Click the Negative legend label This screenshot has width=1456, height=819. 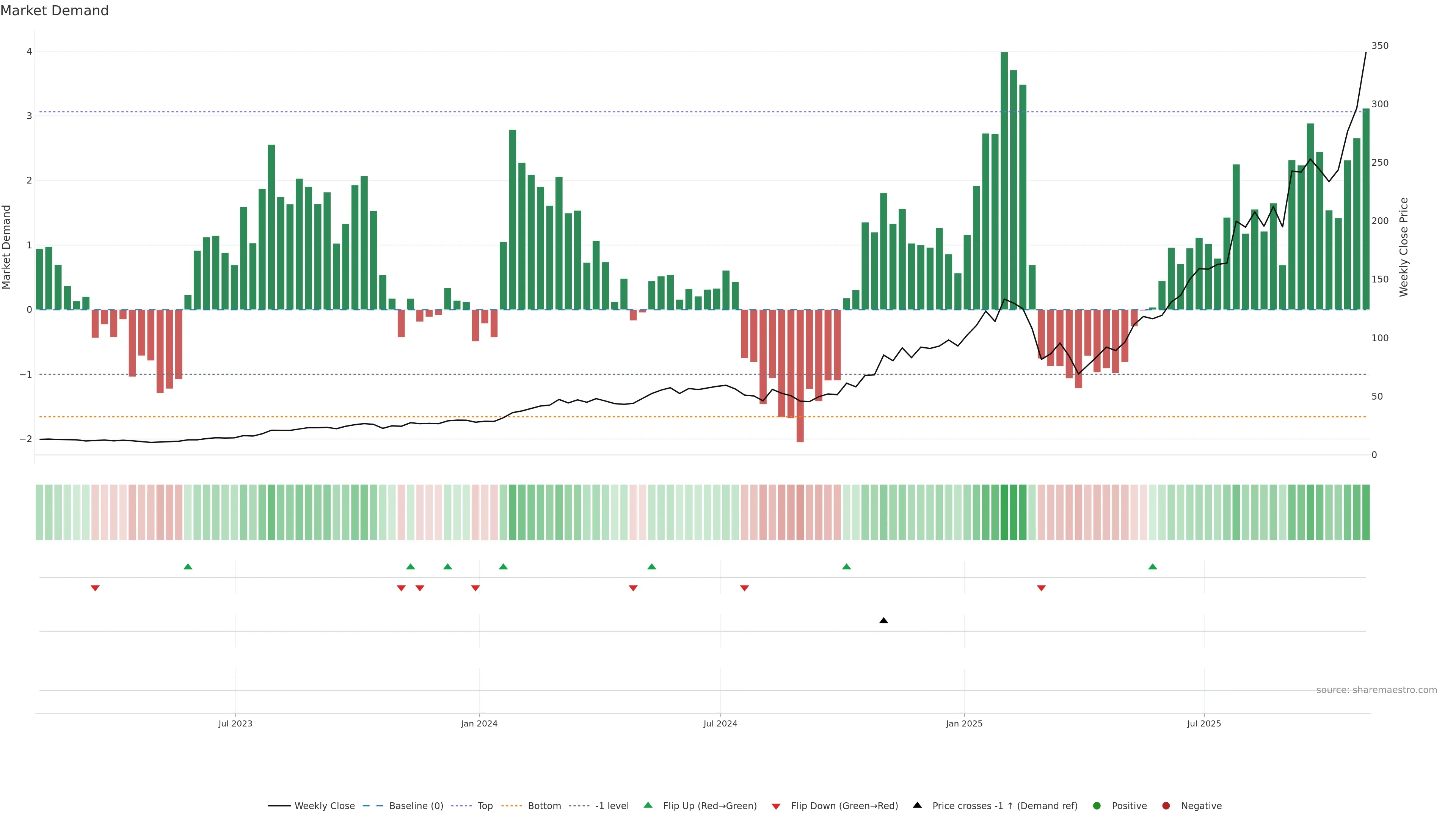pyautogui.click(x=1201, y=806)
